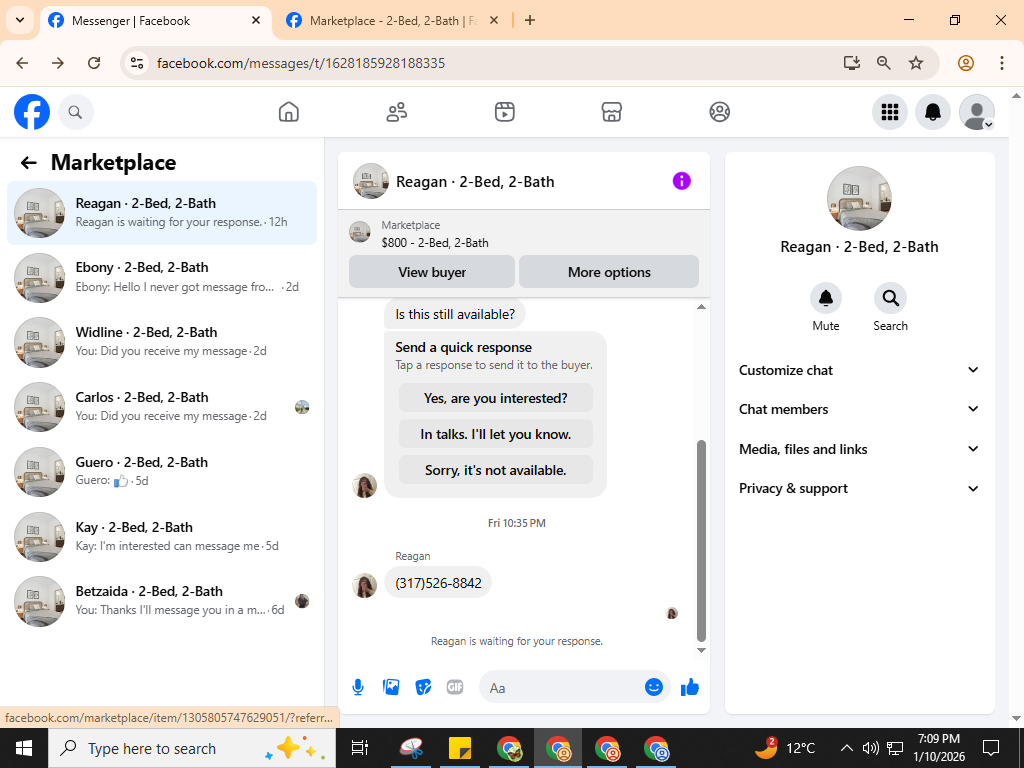Open the Kay 2-Bed, 2-Bath conversation
1024x768 pixels.
(162, 536)
